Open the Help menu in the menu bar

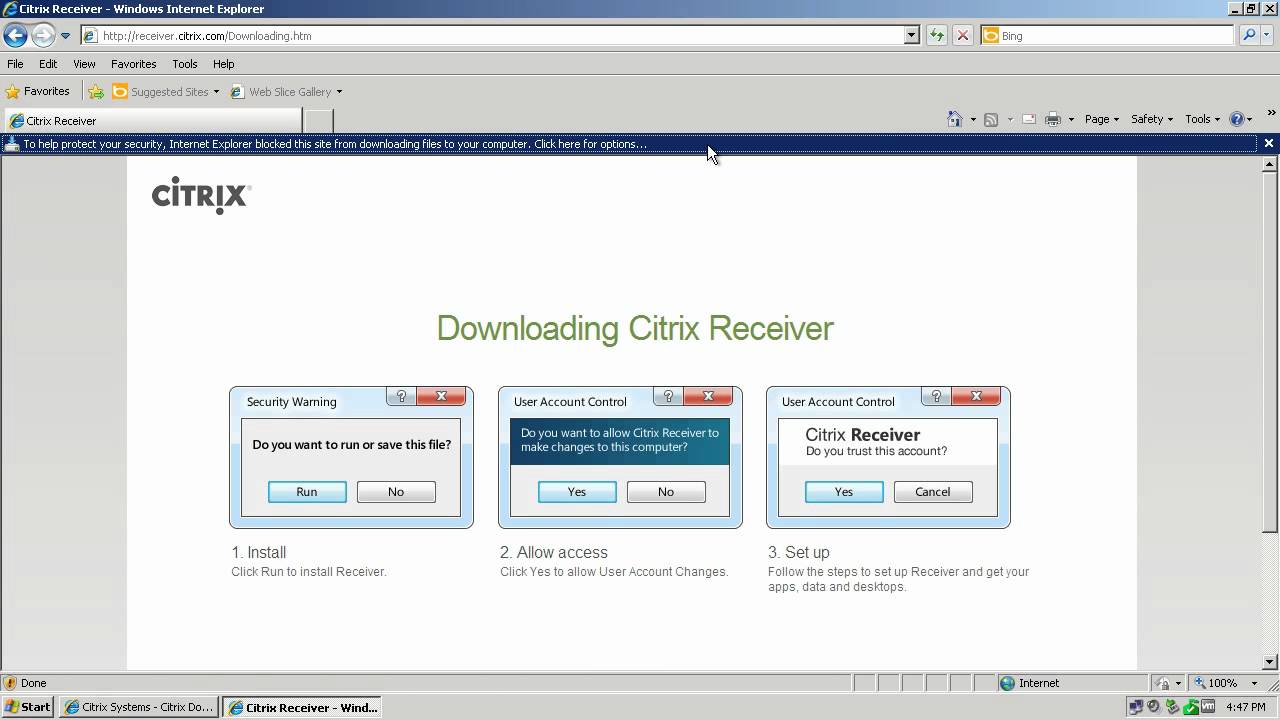[223, 64]
